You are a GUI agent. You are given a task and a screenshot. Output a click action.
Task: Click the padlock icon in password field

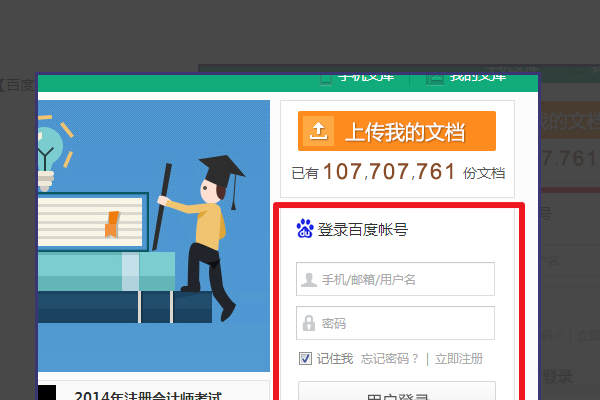pyautogui.click(x=308, y=323)
